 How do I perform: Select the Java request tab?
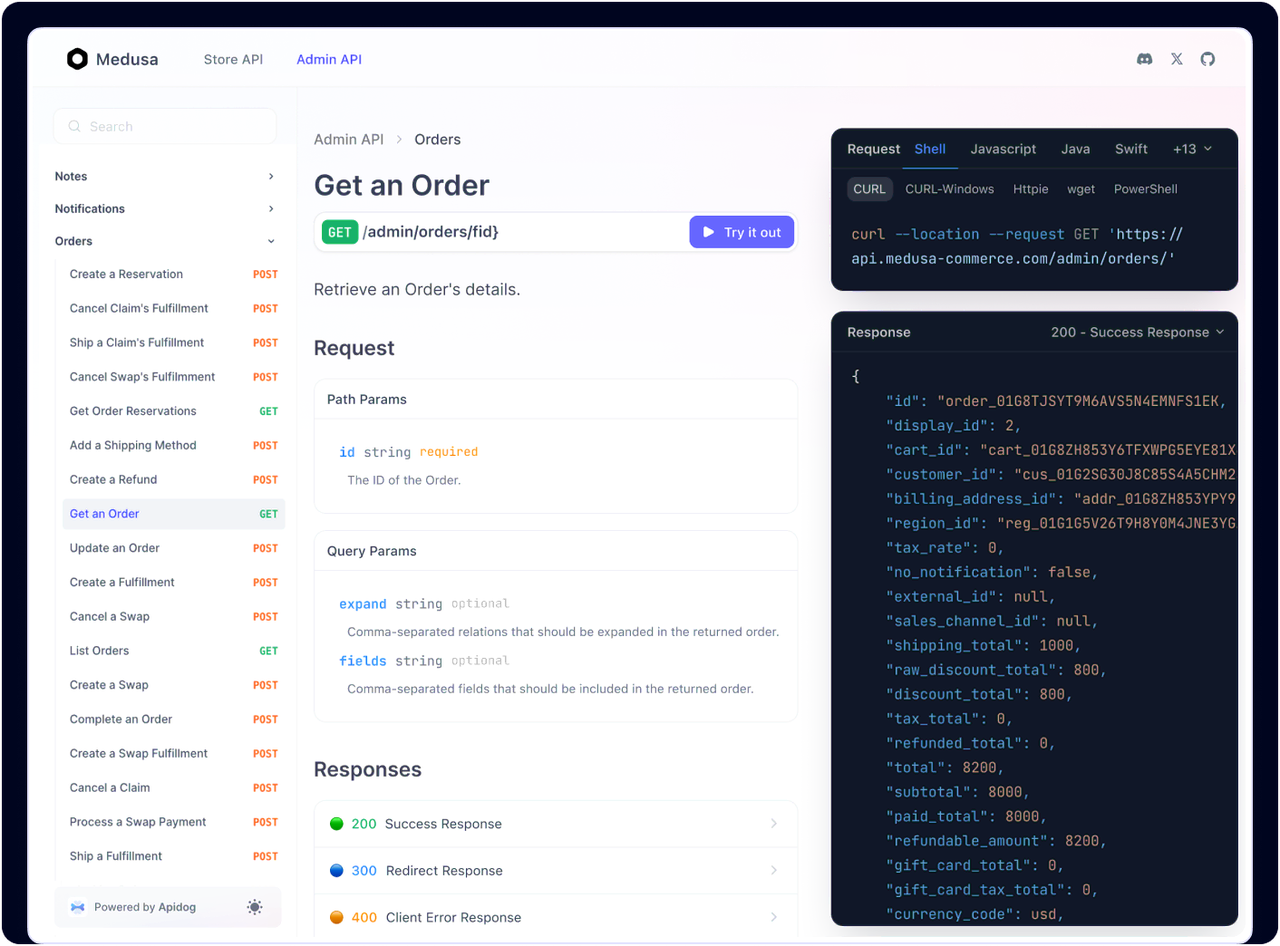click(1076, 149)
